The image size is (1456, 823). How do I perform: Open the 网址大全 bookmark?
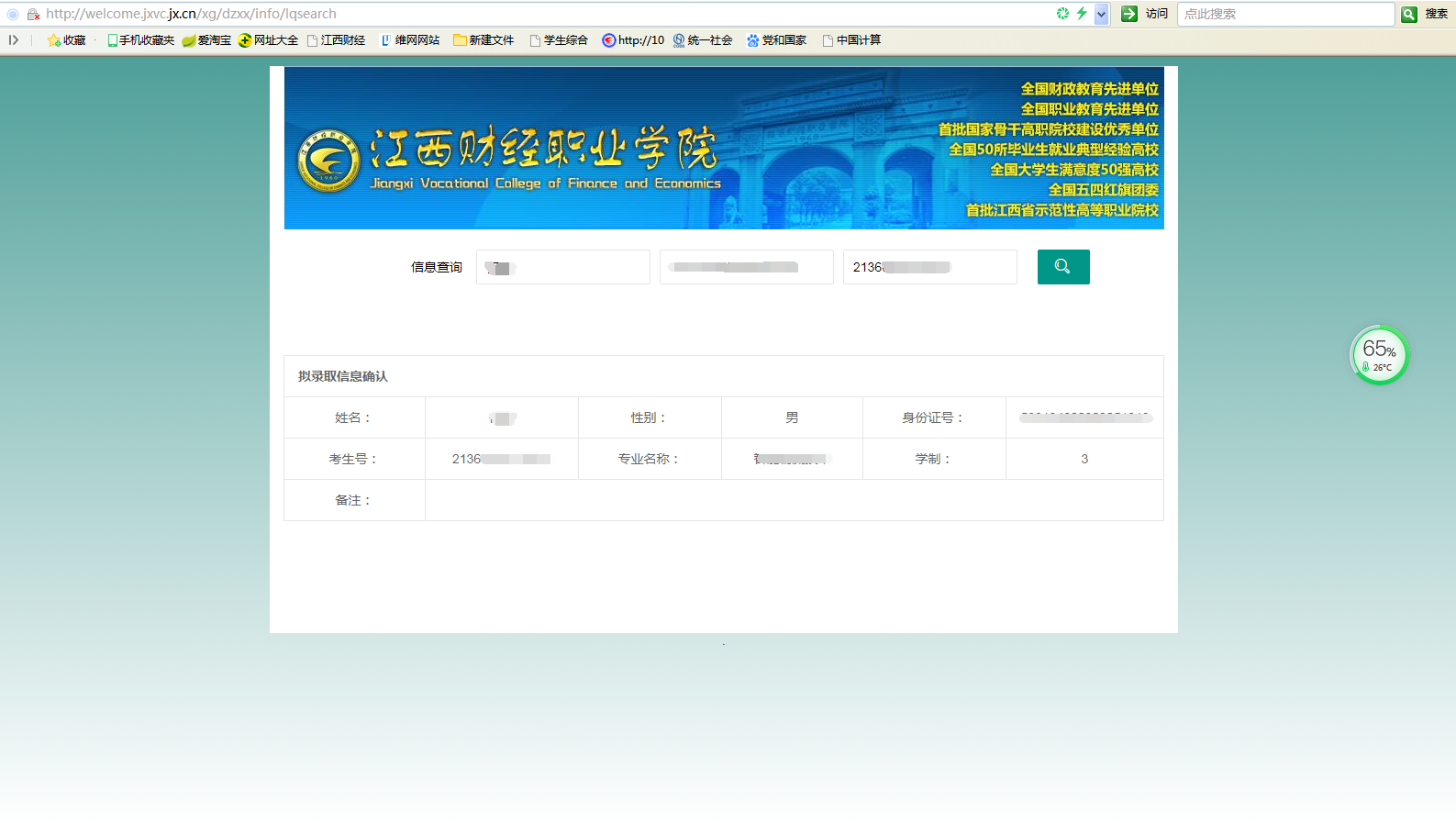pos(268,40)
